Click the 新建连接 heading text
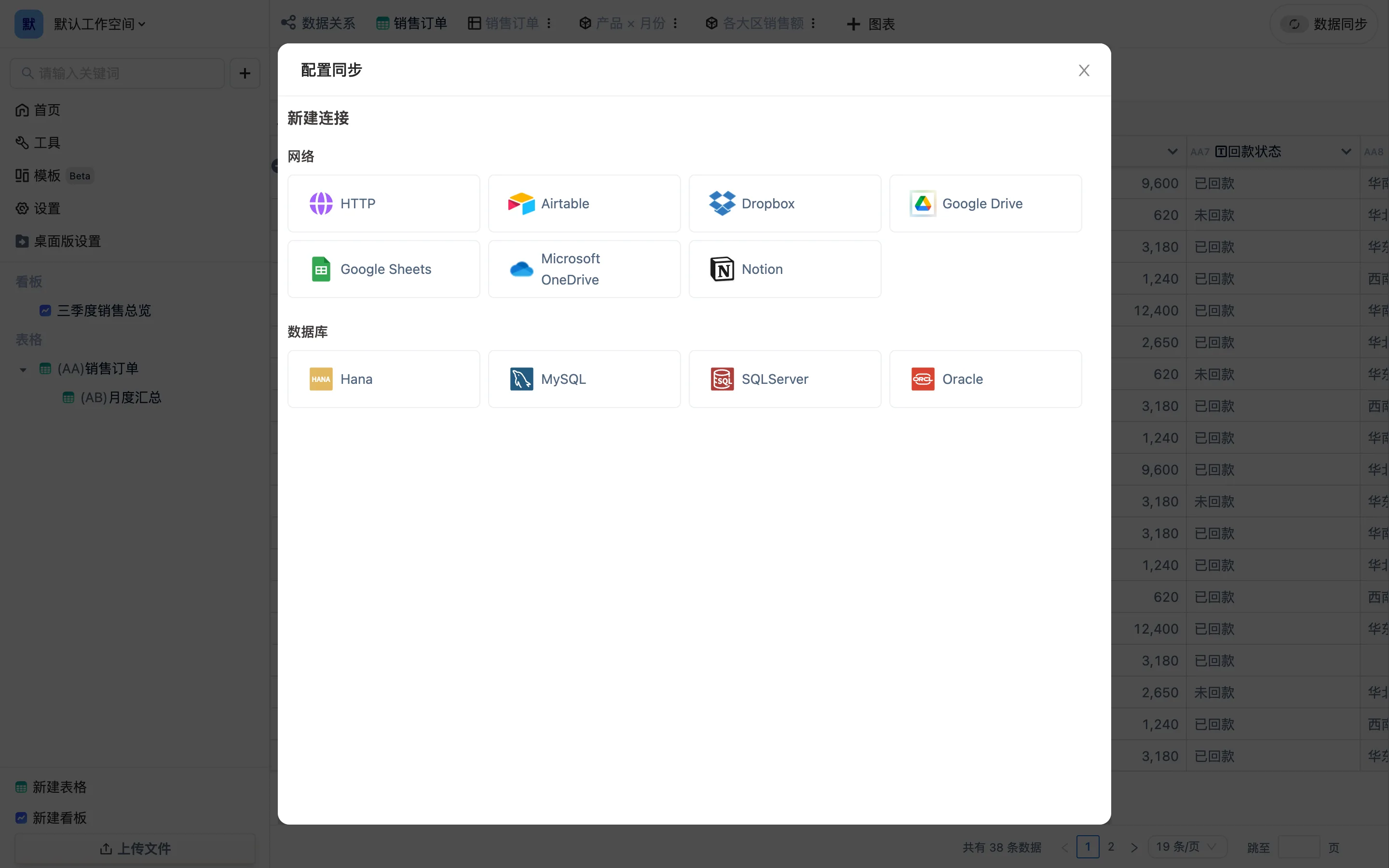Image resolution: width=1389 pixels, height=868 pixels. (318, 118)
